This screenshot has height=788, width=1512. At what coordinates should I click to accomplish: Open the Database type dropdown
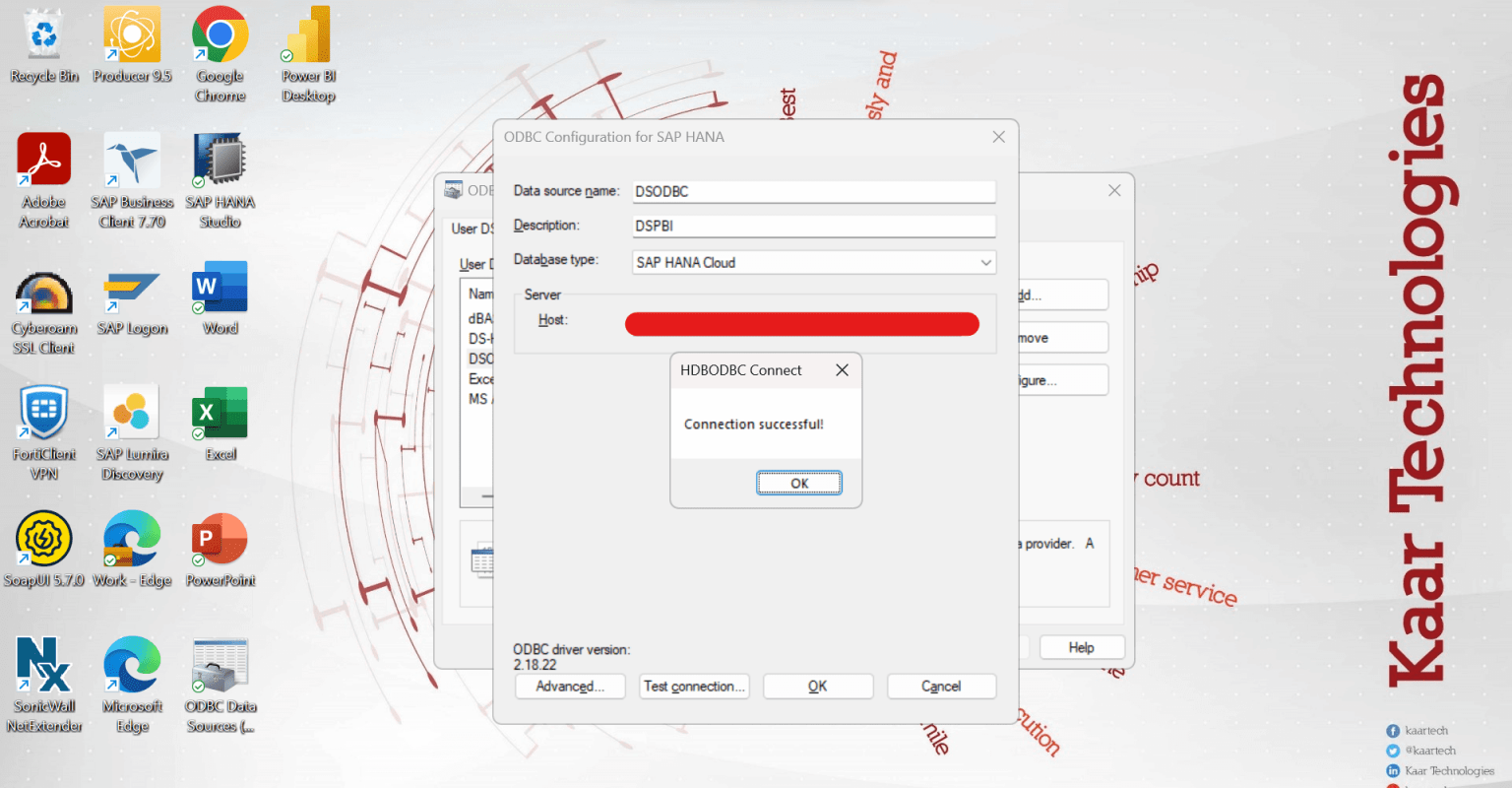click(984, 262)
